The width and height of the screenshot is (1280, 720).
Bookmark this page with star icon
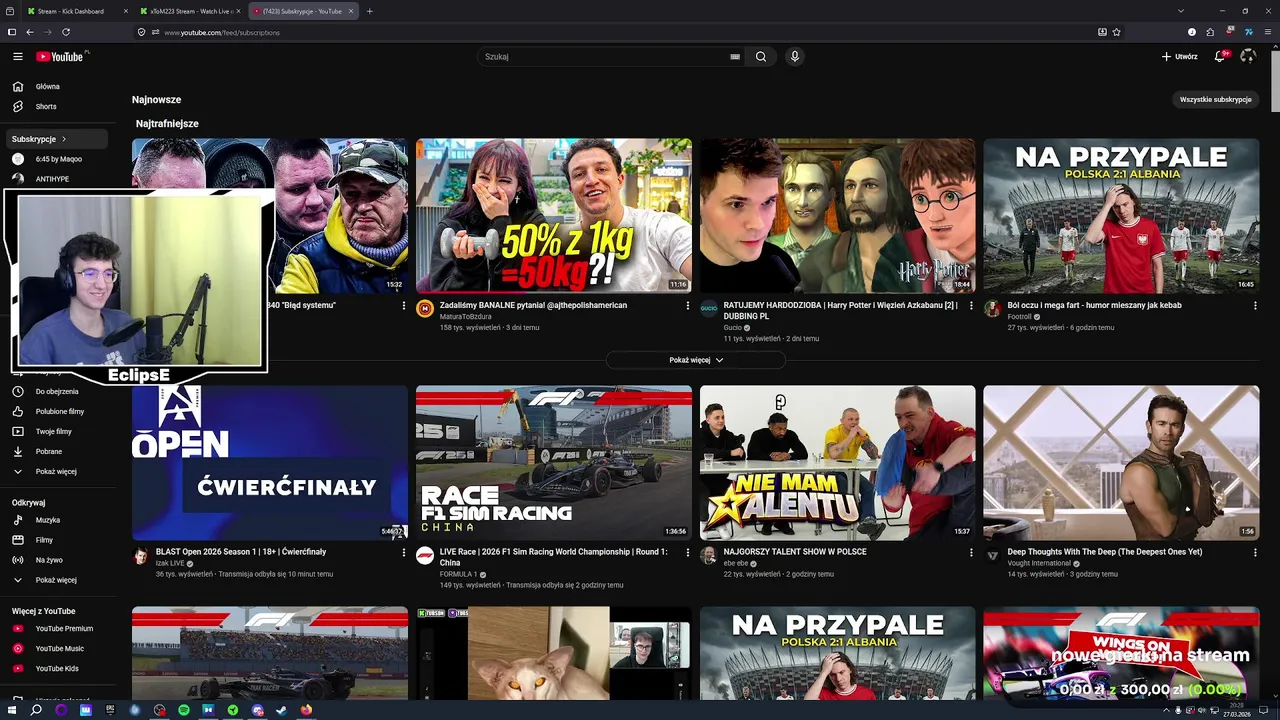coord(1117,32)
